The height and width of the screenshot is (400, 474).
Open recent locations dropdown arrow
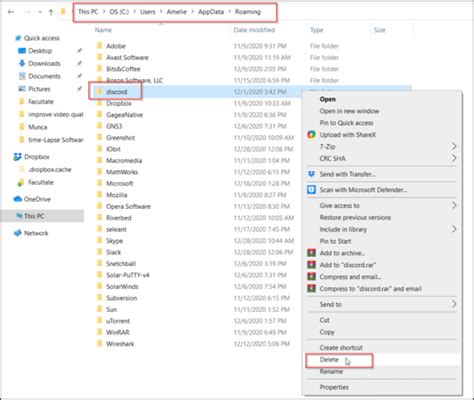click(40, 12)
